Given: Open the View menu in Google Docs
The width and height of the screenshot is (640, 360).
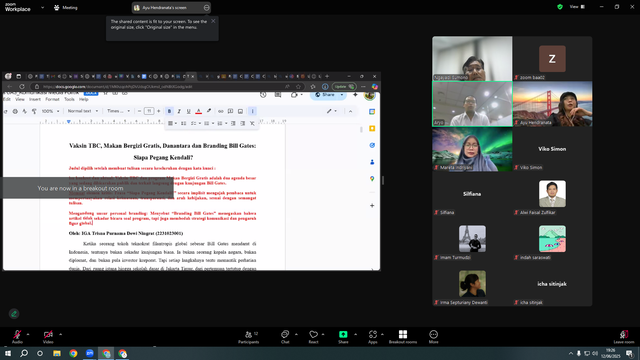Looking at the screenshot, I should coord(20,99).
